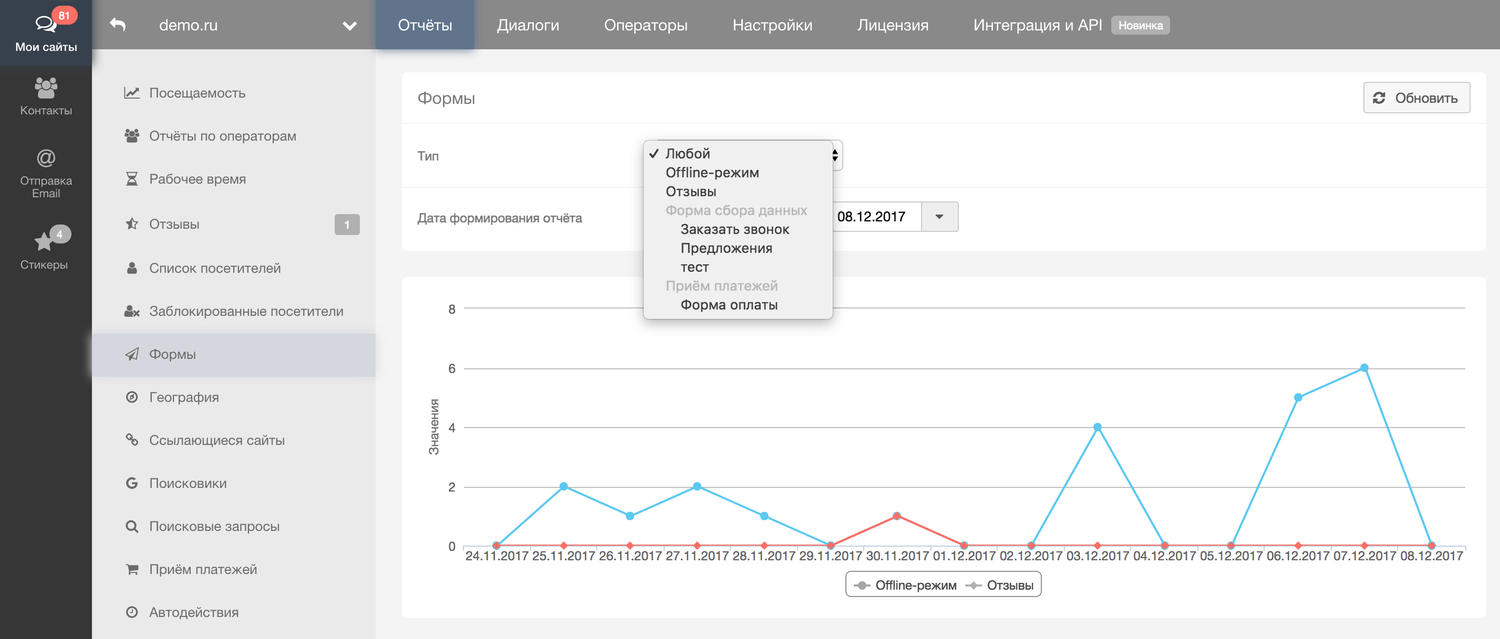Select Offline-режим in the type dropdown

(738, 173)
